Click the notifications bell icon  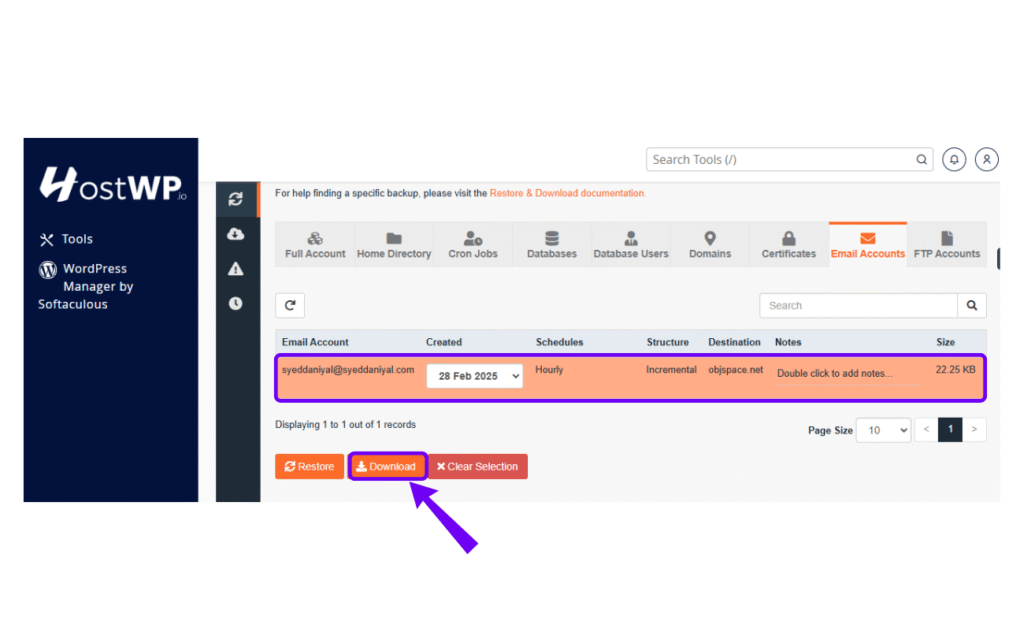pyautogui.click(x=954, y=160)
